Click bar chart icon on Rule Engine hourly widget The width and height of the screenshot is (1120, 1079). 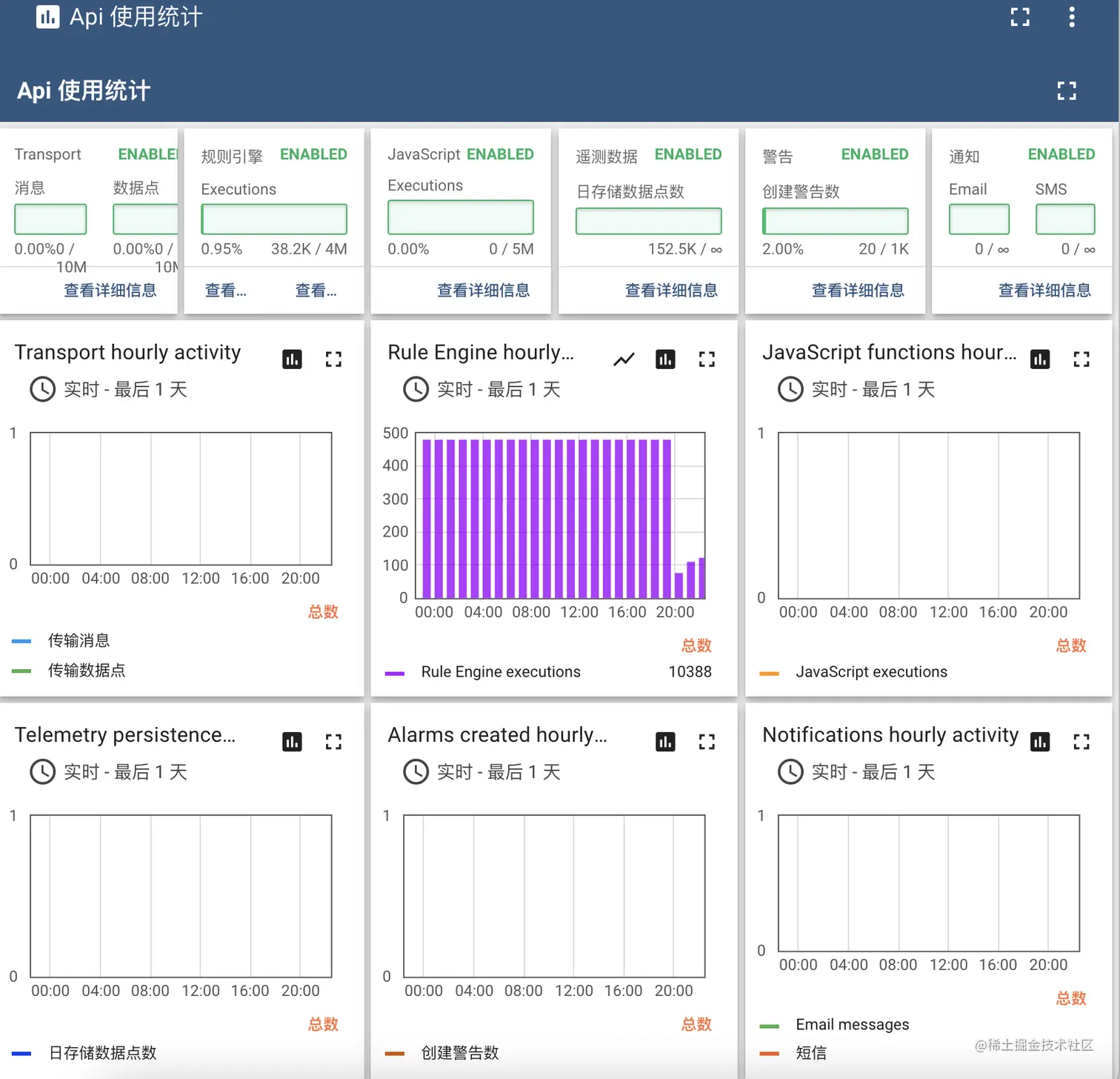click(665, 359)
